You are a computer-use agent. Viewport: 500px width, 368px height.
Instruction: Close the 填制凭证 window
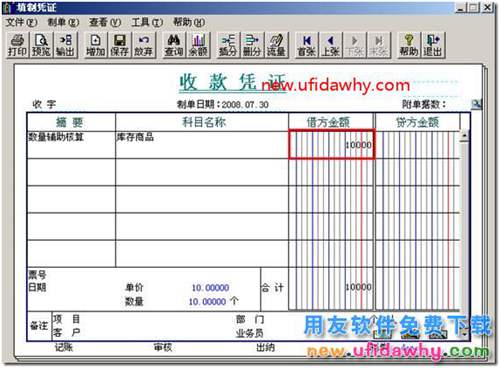click(x=487, y=7)
